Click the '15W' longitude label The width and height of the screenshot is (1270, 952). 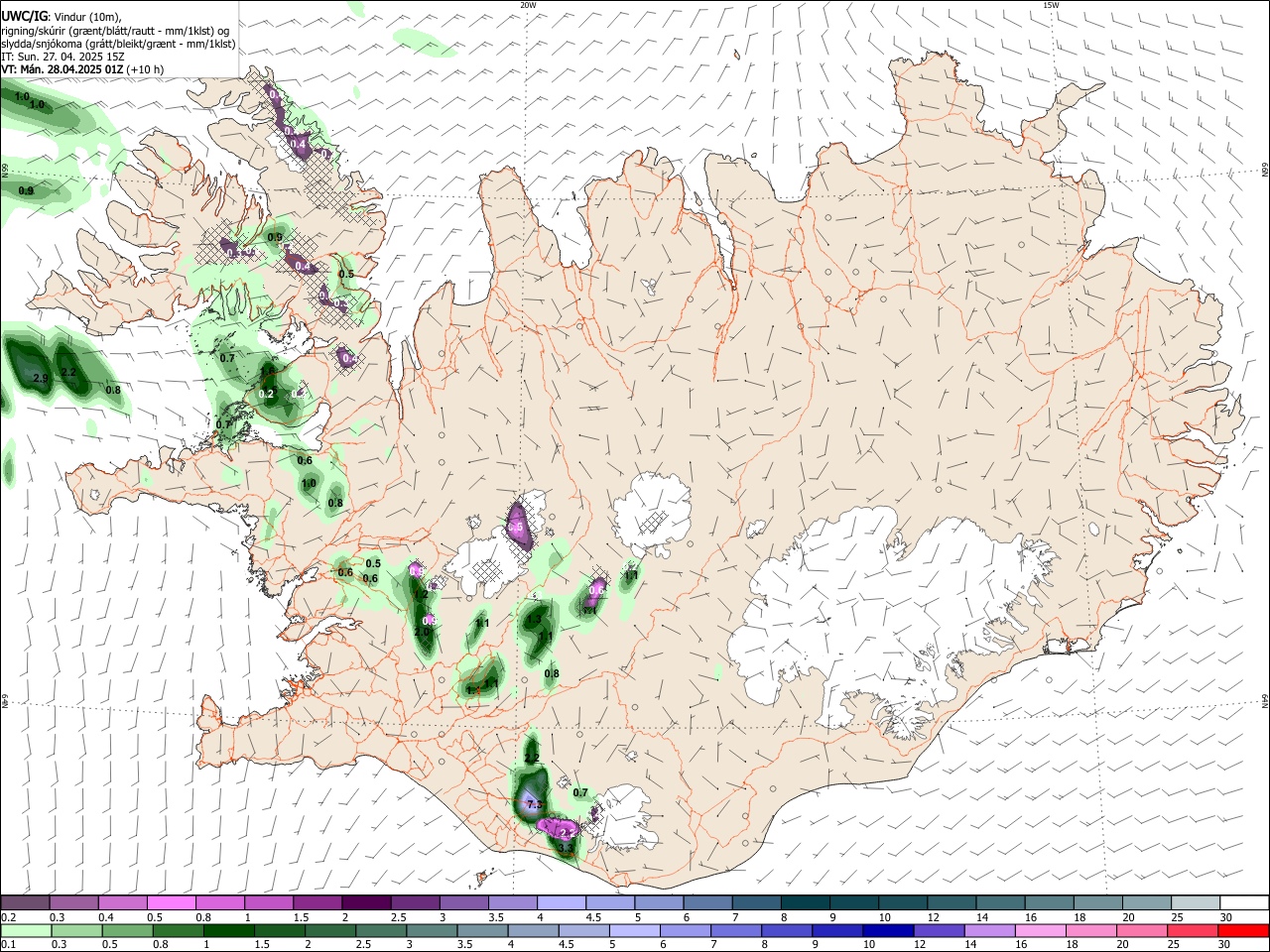click(x=1052, y=5)
